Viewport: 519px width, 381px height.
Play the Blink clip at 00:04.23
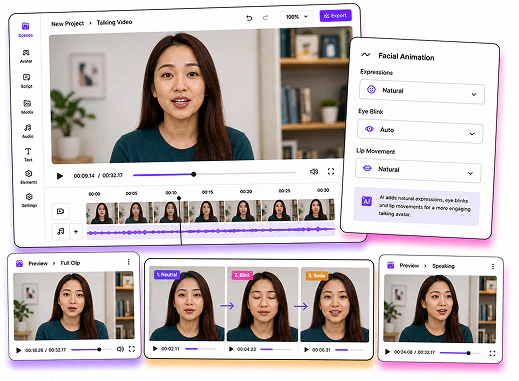[231, 349]
